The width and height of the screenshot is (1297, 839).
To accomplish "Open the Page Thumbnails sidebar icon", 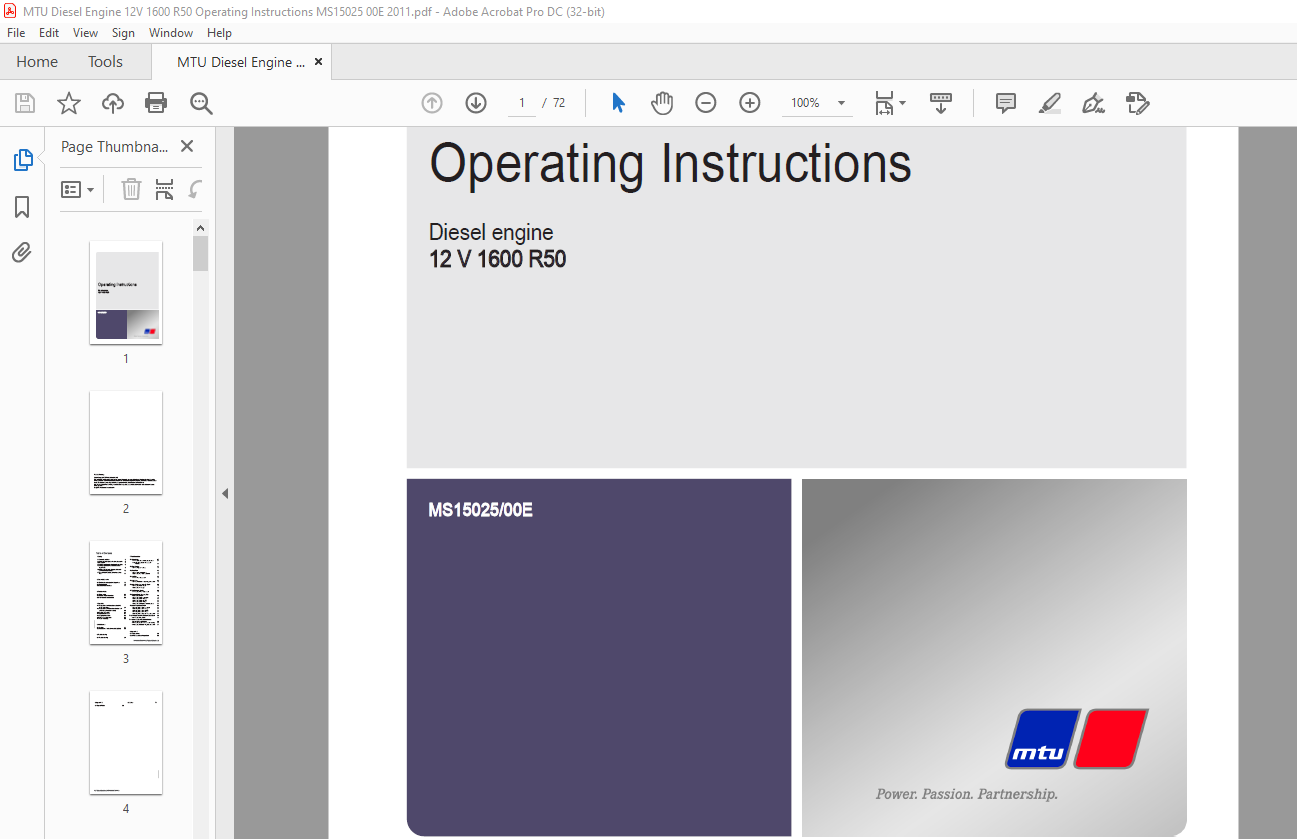I will (x=22, y=160).
